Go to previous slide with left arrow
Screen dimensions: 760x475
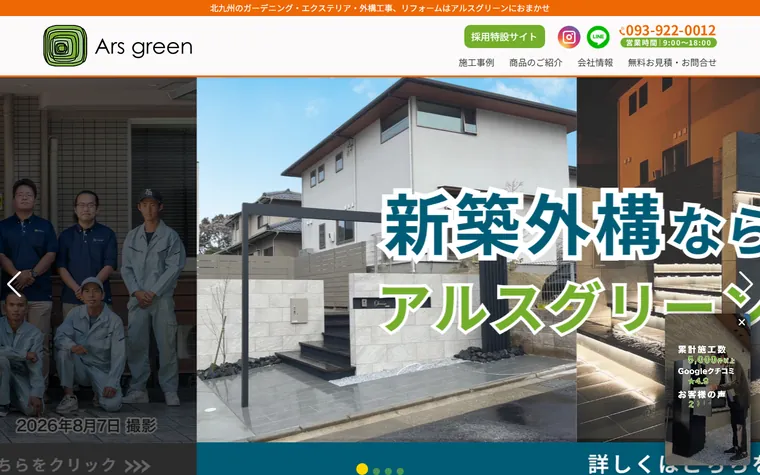point(14,284)
